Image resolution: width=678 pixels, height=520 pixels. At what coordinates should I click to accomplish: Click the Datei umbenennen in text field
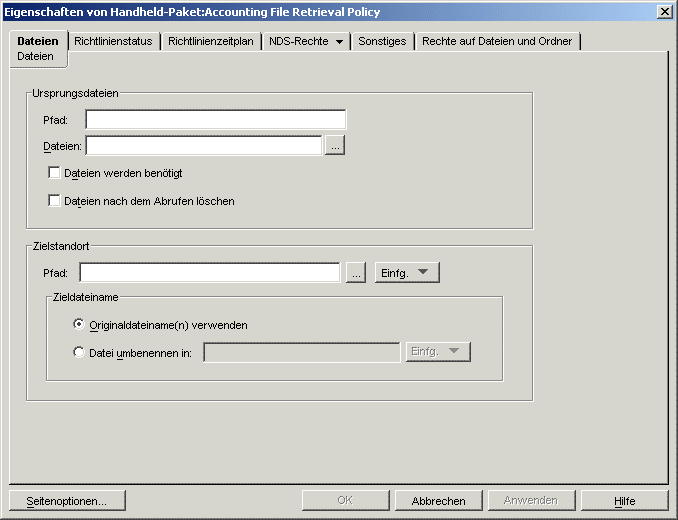302,352
